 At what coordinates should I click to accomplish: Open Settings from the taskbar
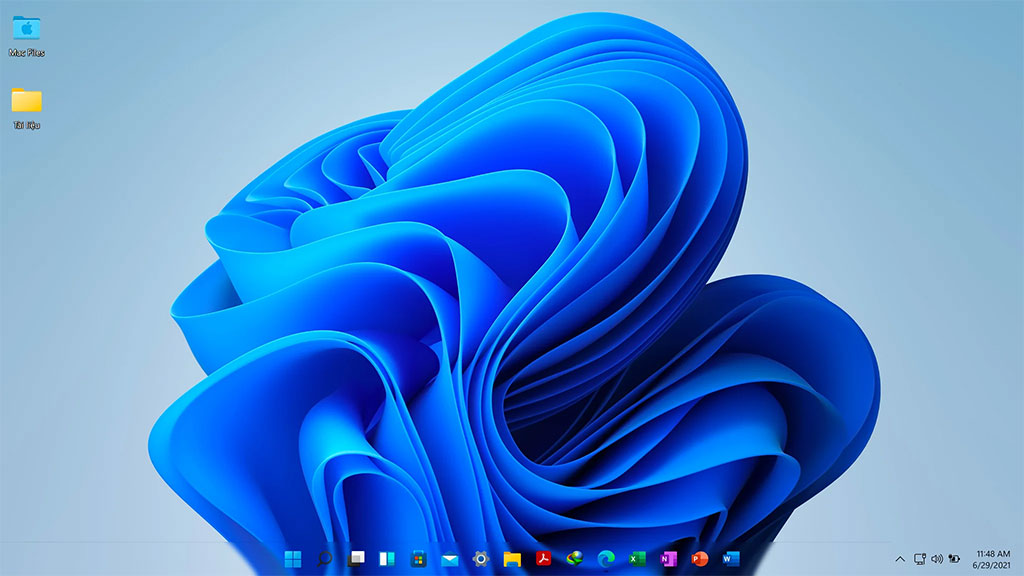click(x=479, y=558)
